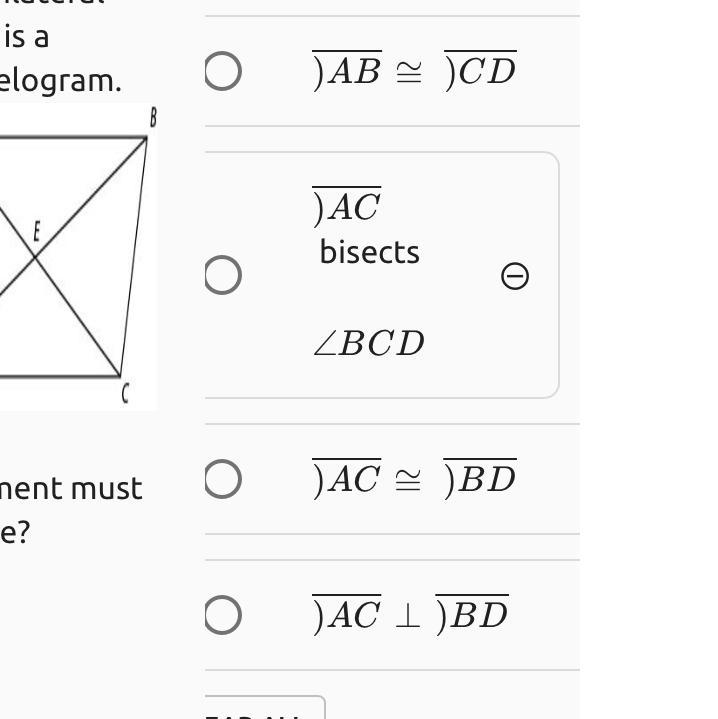Image resolution: width=718 pixels, height=719 pixels.
Task: Click side BC of the parallelogram figure
Action: coord(133,257)
